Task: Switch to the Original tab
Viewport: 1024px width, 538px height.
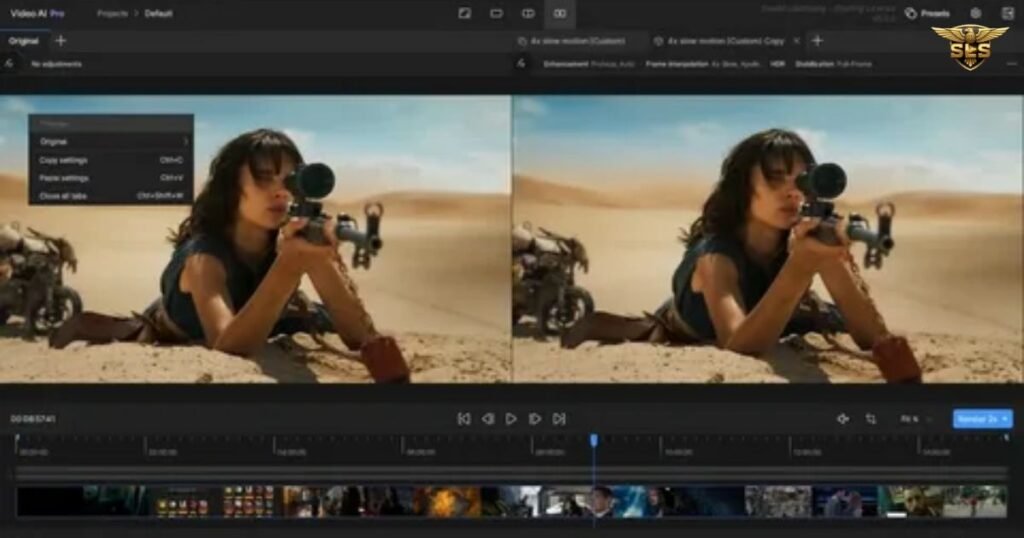Action: click(23, 41)
